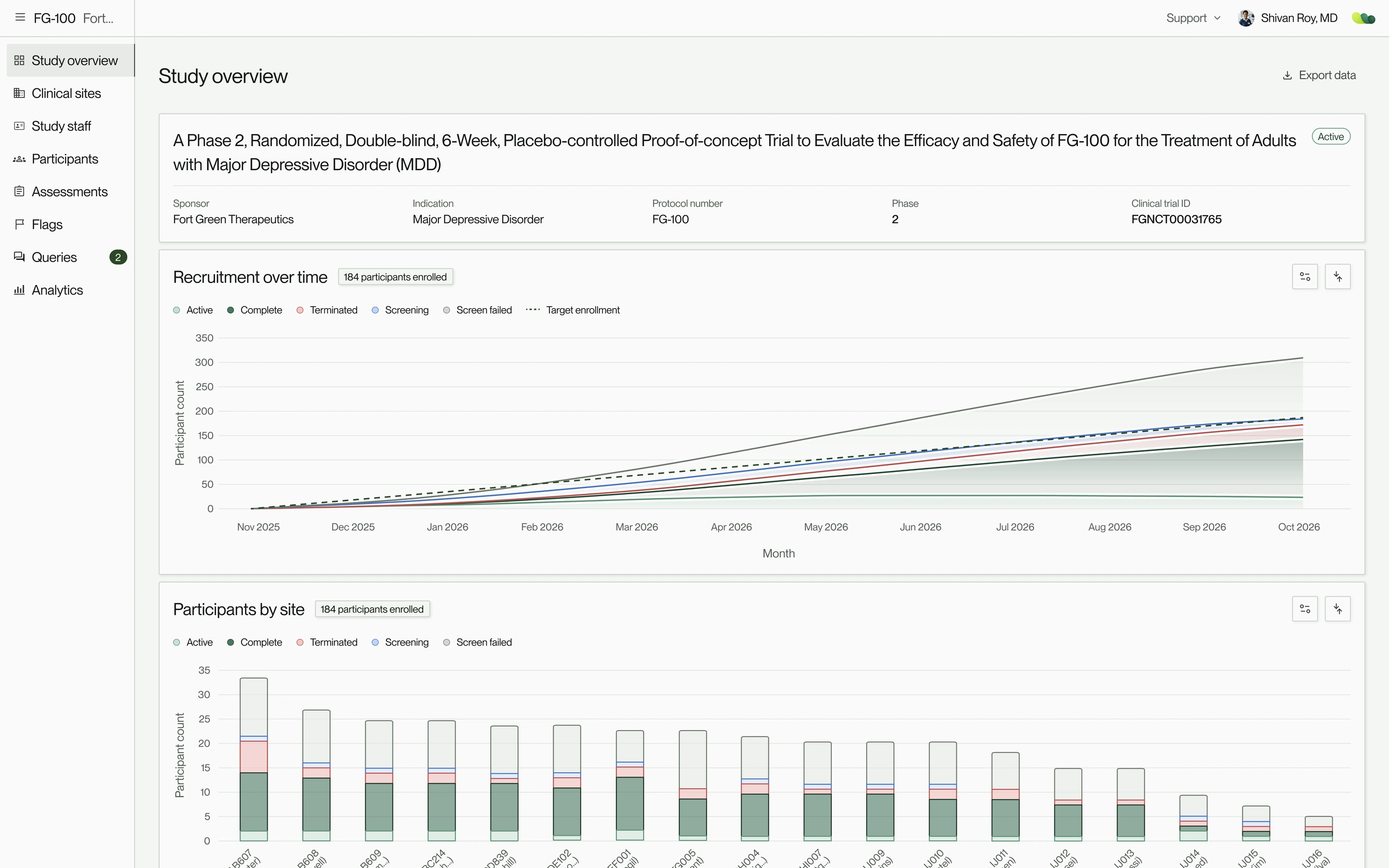Toggle Screen failed in Participants by site legend
Viewport: 1389px width, 868px height.
coord(477,642)
